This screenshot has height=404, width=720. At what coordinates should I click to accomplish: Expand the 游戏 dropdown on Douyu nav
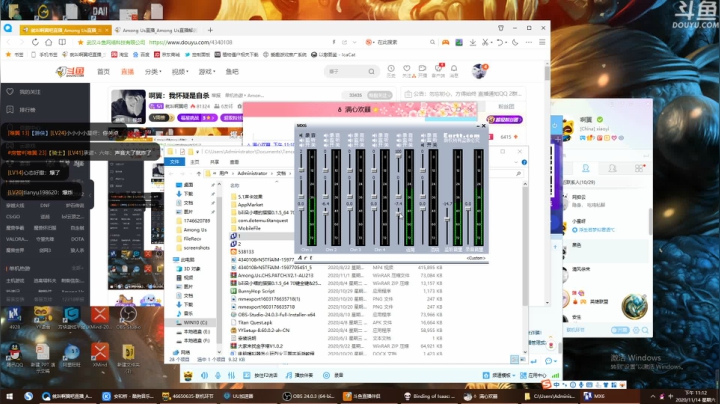coord(207,72)
